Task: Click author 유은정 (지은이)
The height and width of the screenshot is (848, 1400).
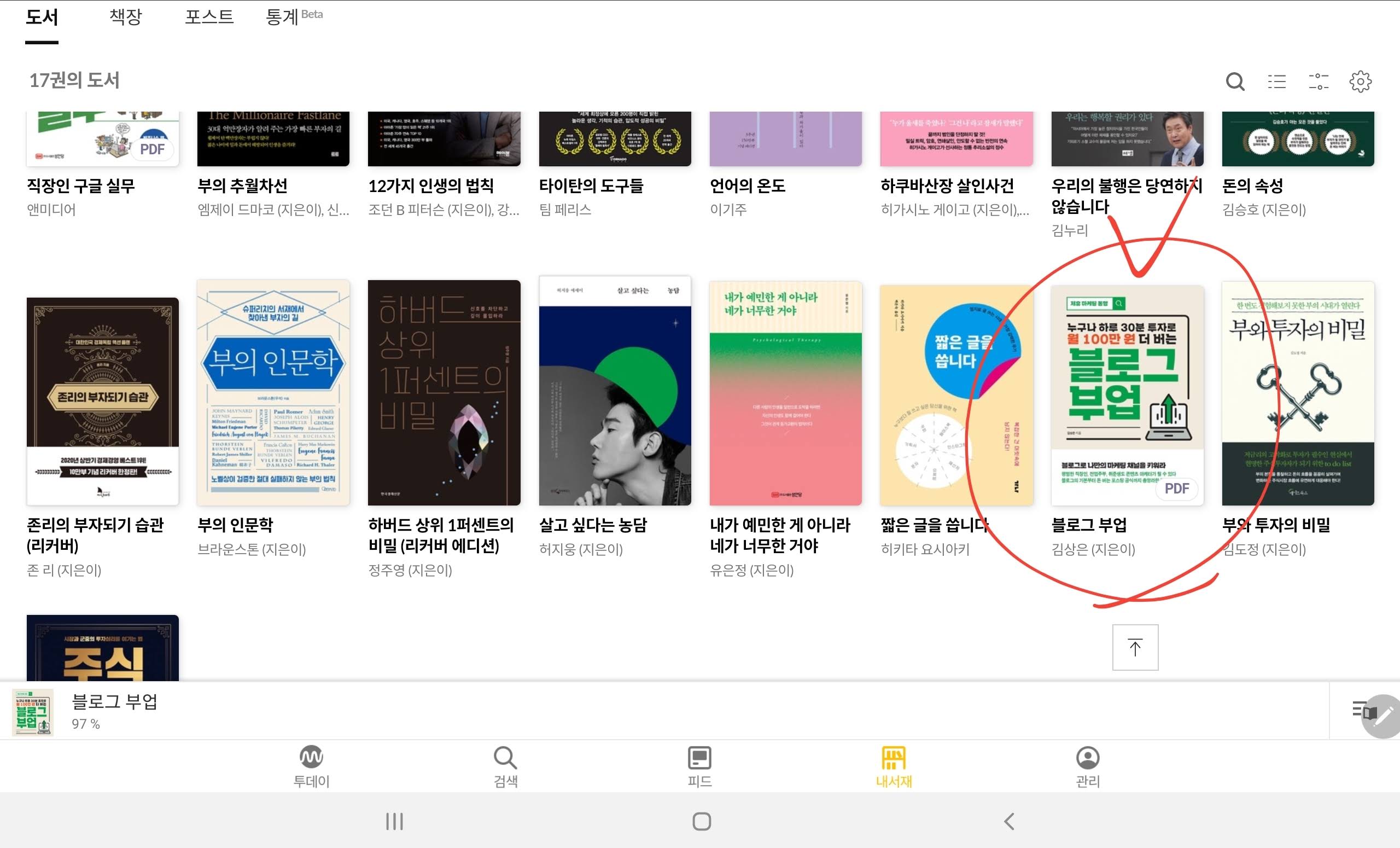Action: [x=752, y=570]
